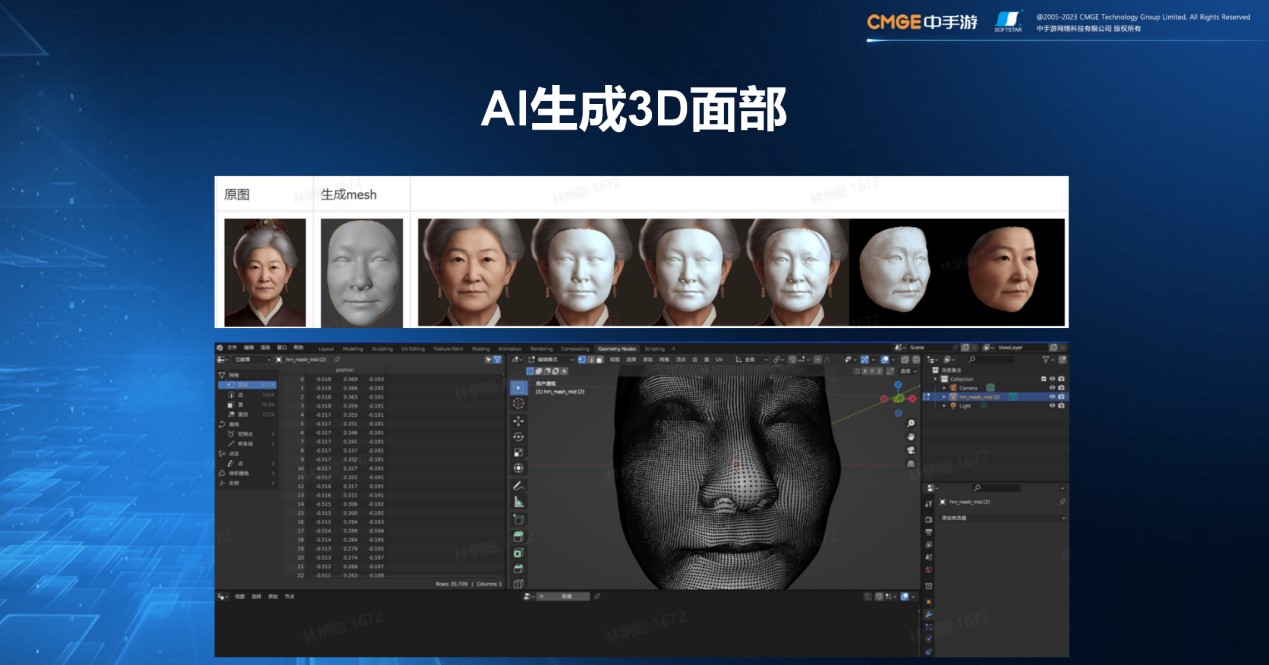Select the Move tool
This screenshot has height=665, width=1269.
click(x=518, y=420)
